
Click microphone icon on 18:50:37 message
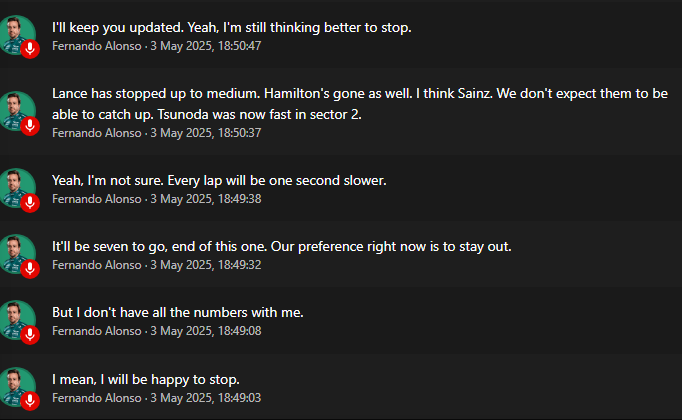pos(30,126)
